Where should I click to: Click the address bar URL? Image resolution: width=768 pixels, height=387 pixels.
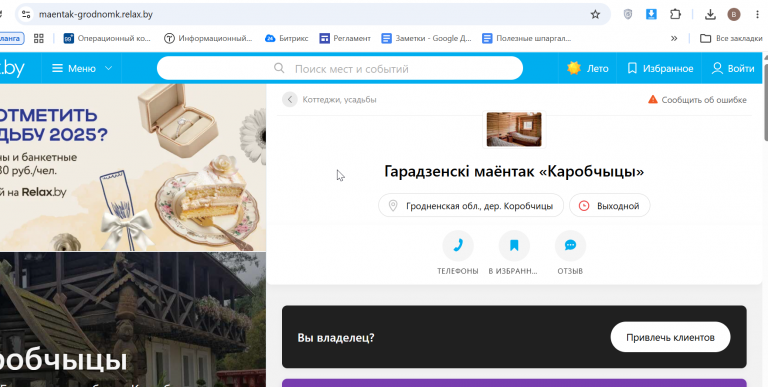(96, 14)
